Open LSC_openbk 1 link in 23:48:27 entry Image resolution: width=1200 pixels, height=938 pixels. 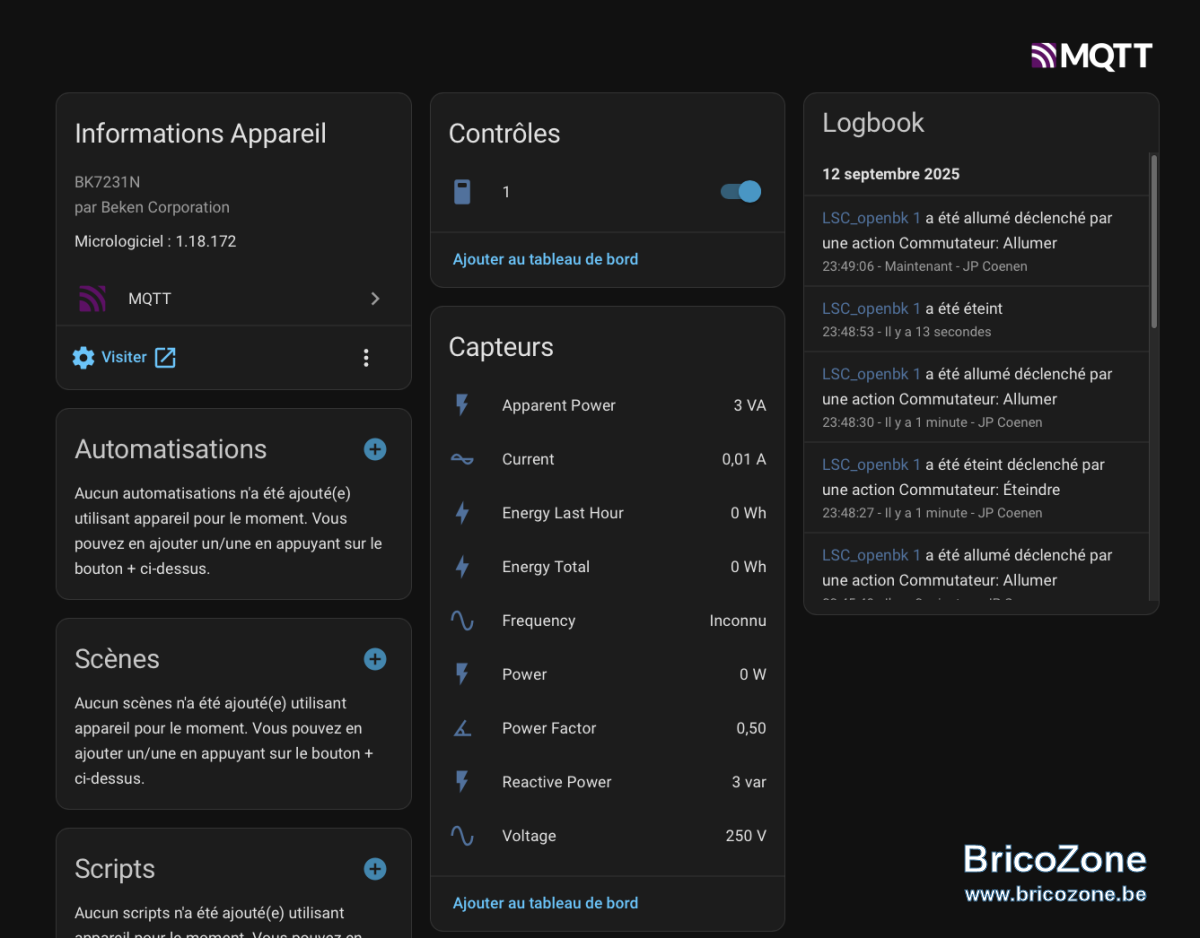pos(871,465)
